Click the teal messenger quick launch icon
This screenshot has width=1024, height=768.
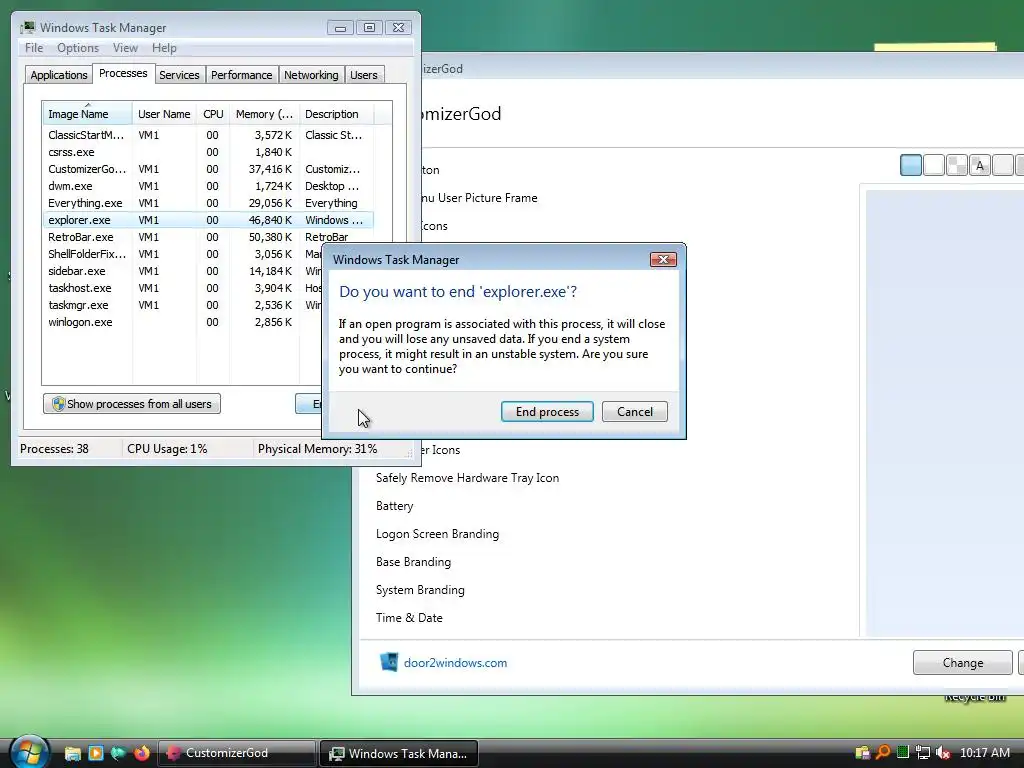pyautogui.click(x=118, y=753)
